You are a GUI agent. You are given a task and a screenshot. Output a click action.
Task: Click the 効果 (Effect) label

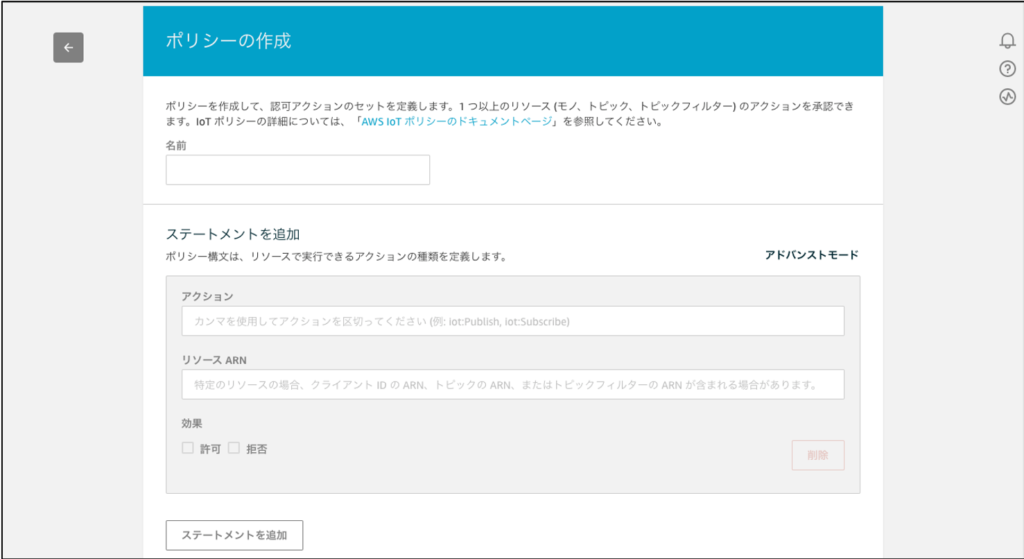pyautogui.click(x=192, y=423)
